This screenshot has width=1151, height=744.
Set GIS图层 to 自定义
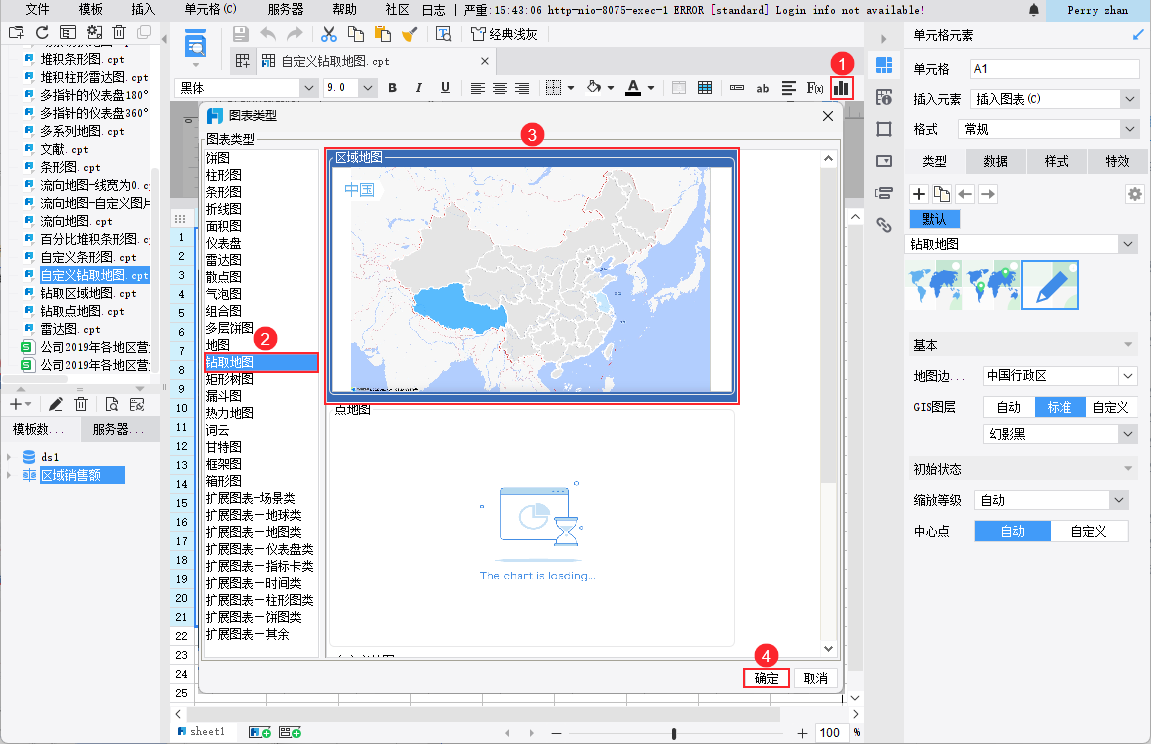(1110, 407)
